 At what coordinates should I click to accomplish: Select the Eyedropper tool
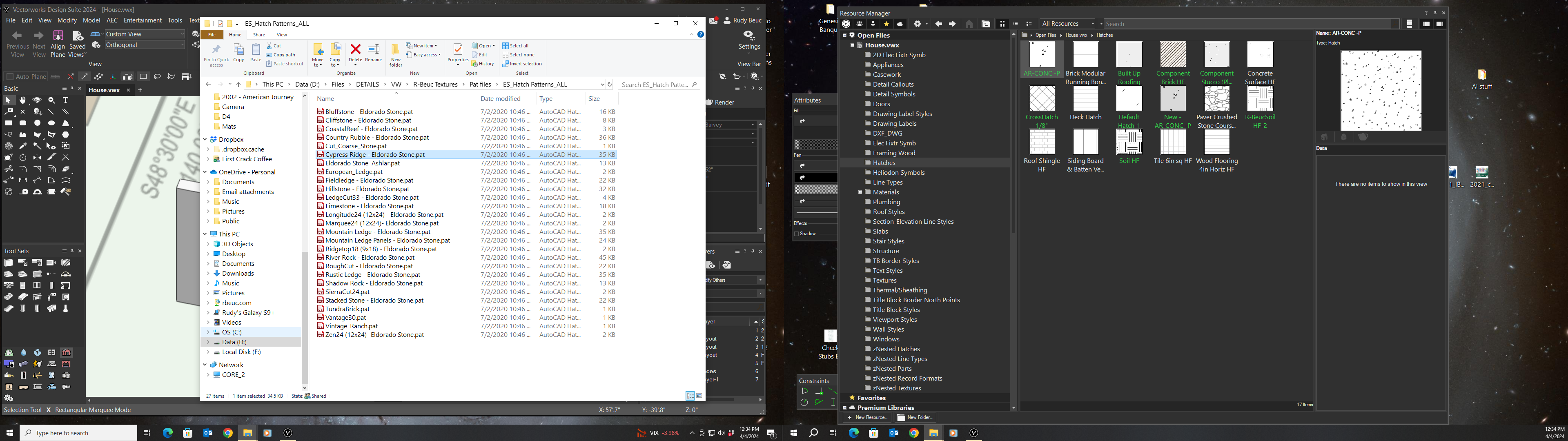point(23,146)
